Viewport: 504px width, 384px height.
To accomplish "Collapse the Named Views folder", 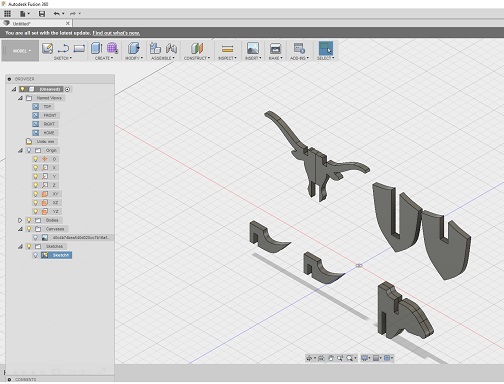I will 20,98.
